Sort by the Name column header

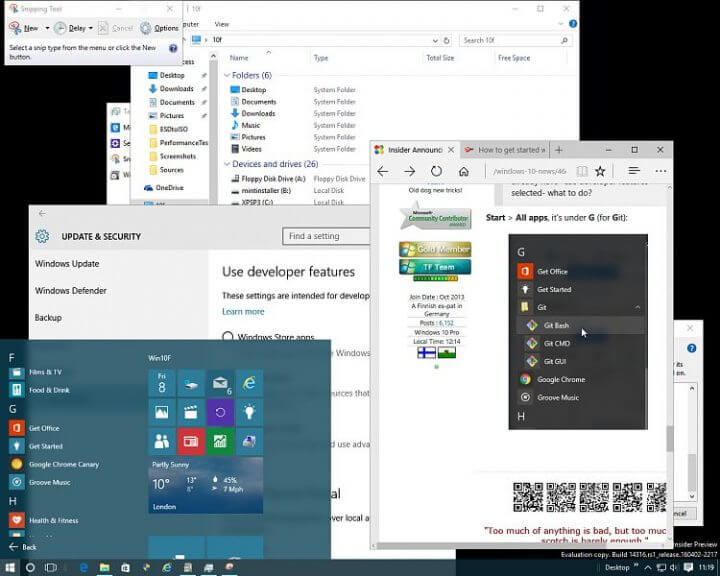239,58
